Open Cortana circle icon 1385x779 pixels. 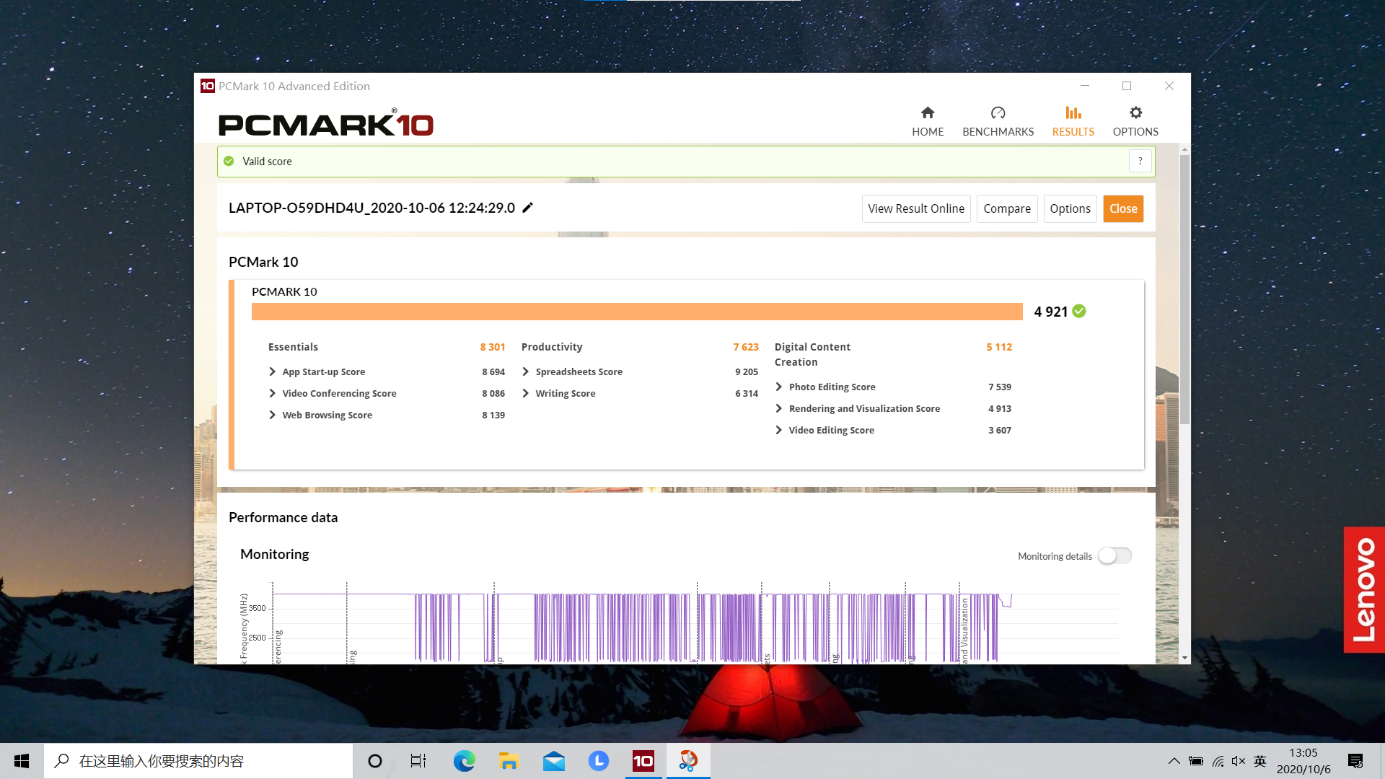point(375,761)
